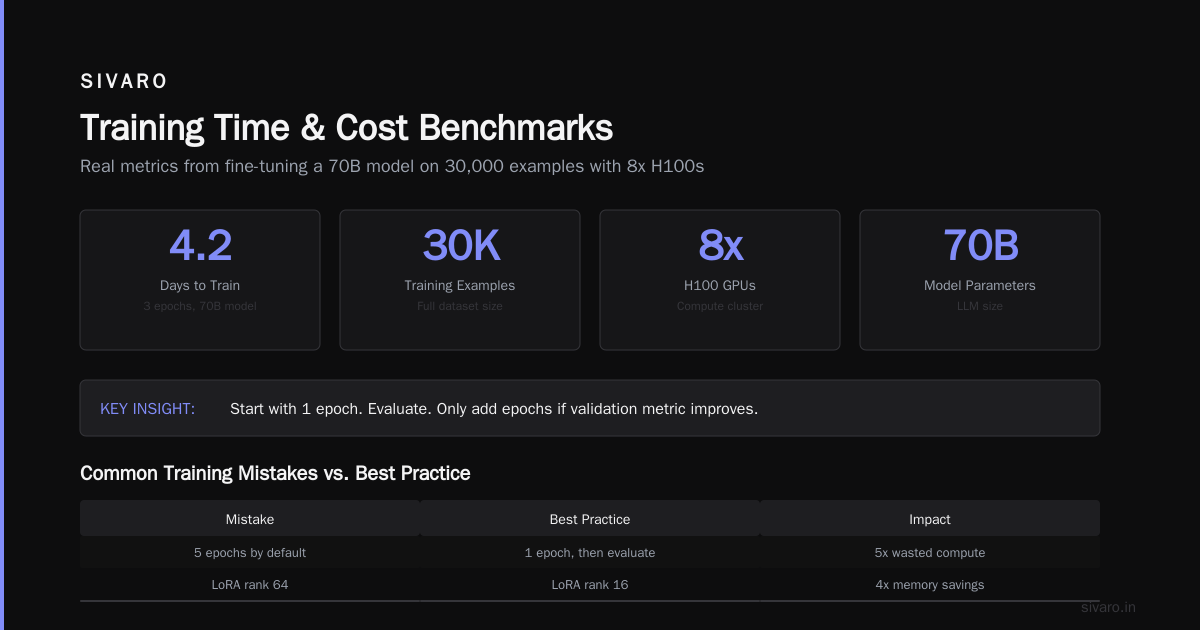Click the Mistake column header
Viewport: 1200px width, 630px height.
(250, 519)
